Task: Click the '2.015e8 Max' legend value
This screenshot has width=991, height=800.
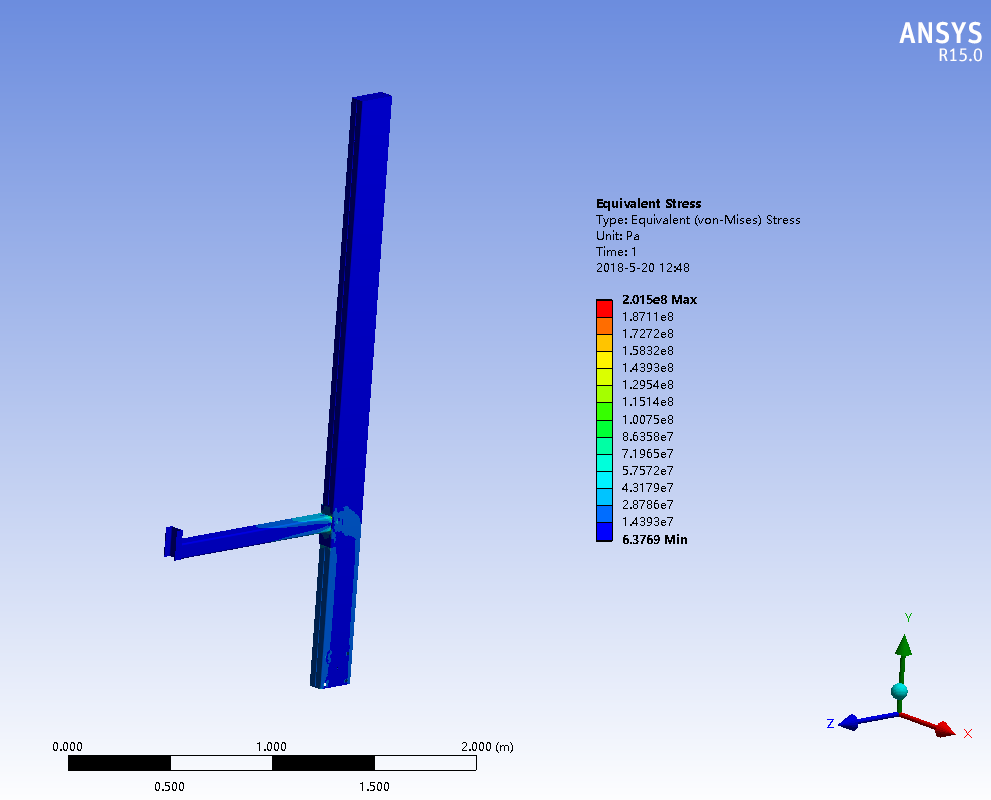Action: (x=659, y=300)
